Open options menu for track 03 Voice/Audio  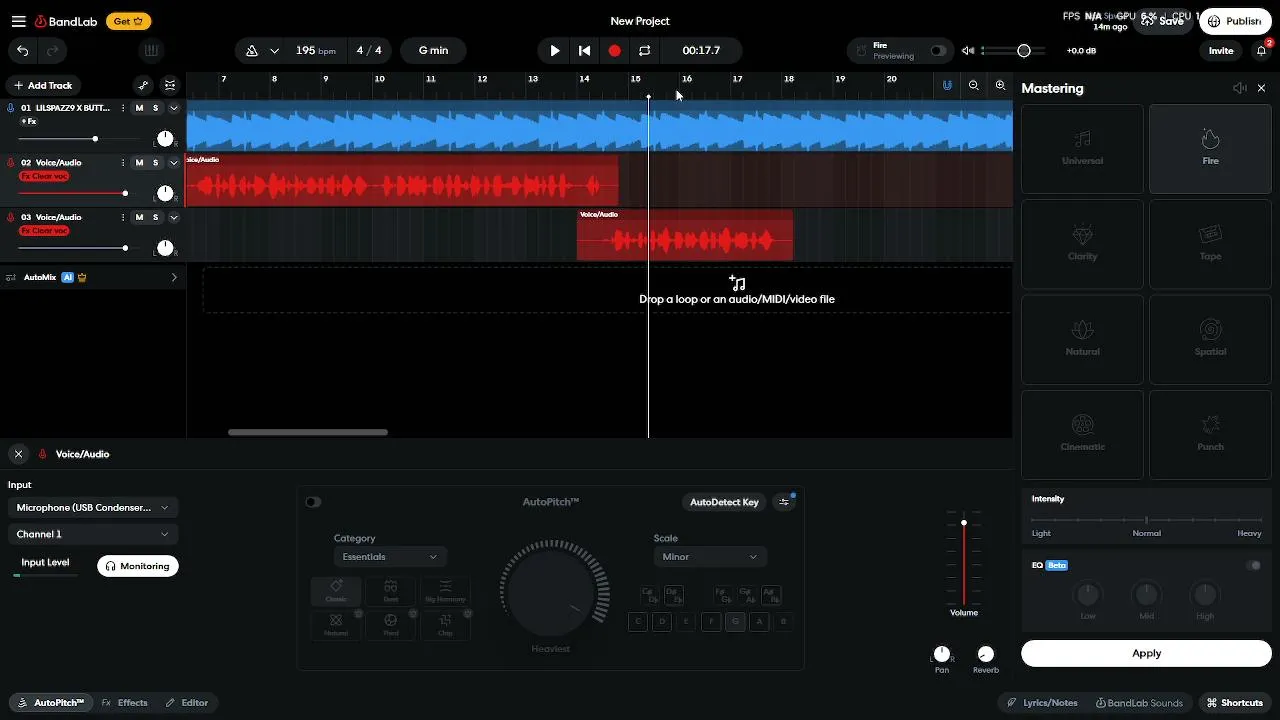[123, 217]
